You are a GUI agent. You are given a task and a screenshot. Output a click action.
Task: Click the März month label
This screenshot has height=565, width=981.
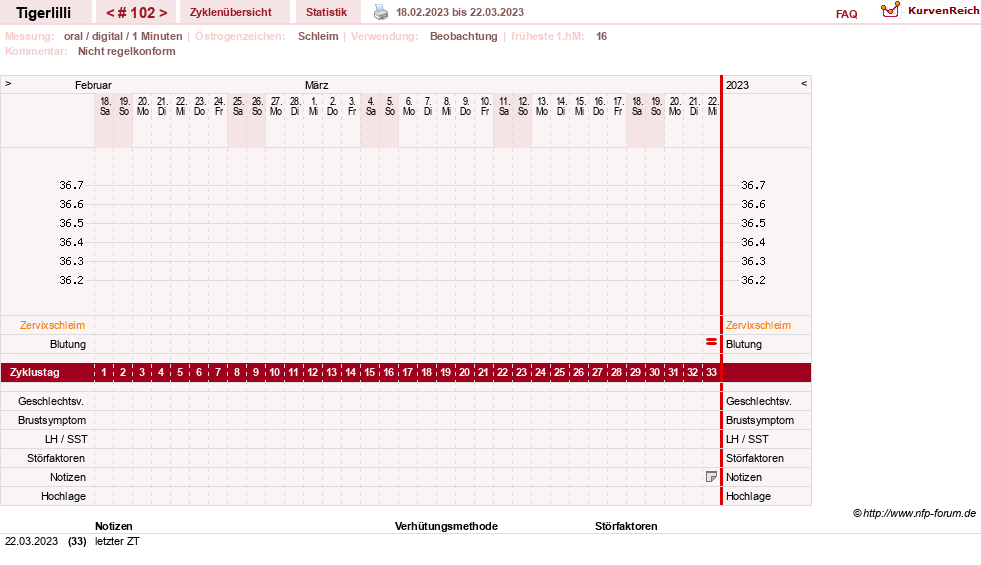(317, 85)
